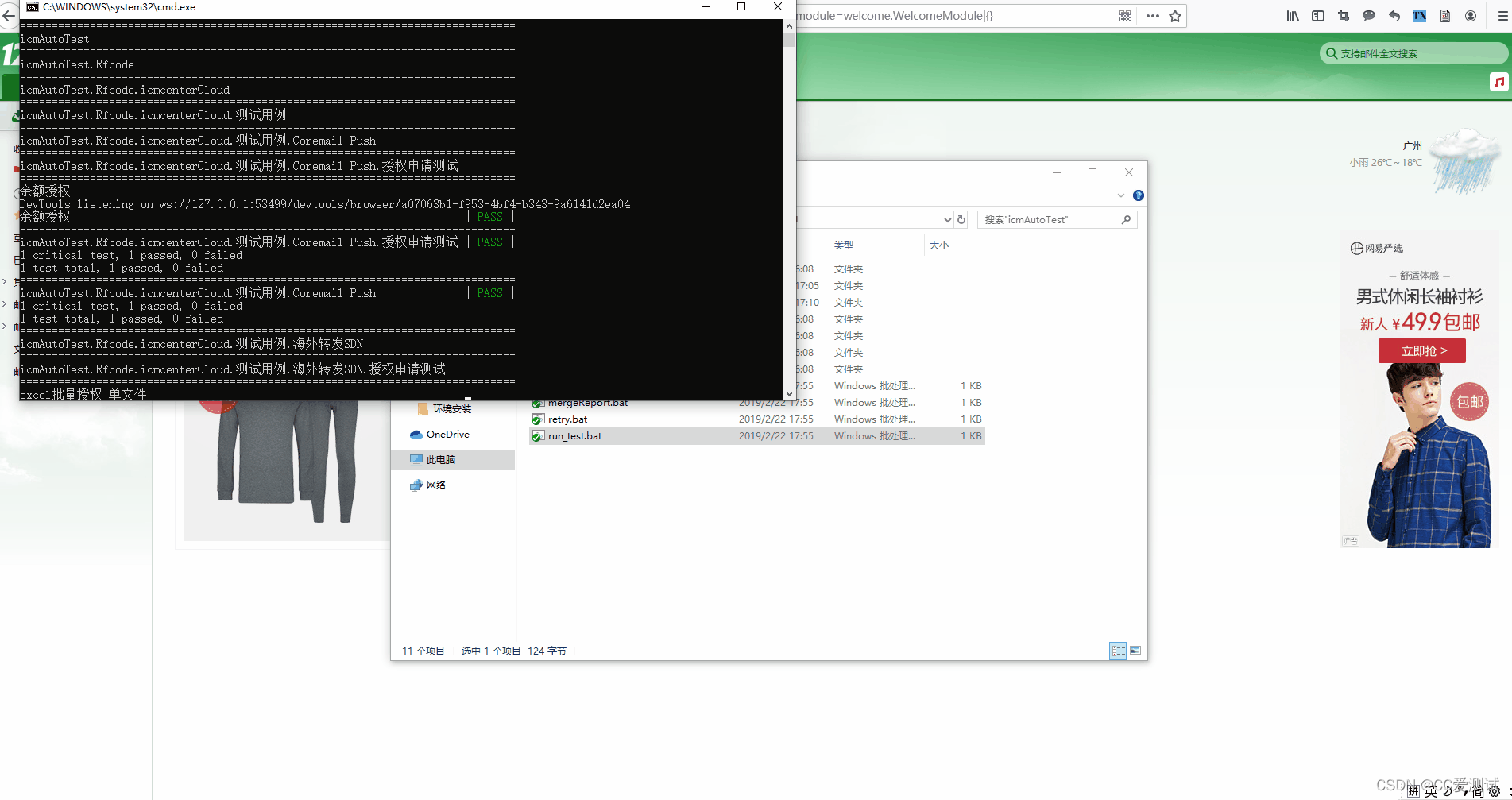Click the Explorer search magnifier icon

[x=1126, y=220]
